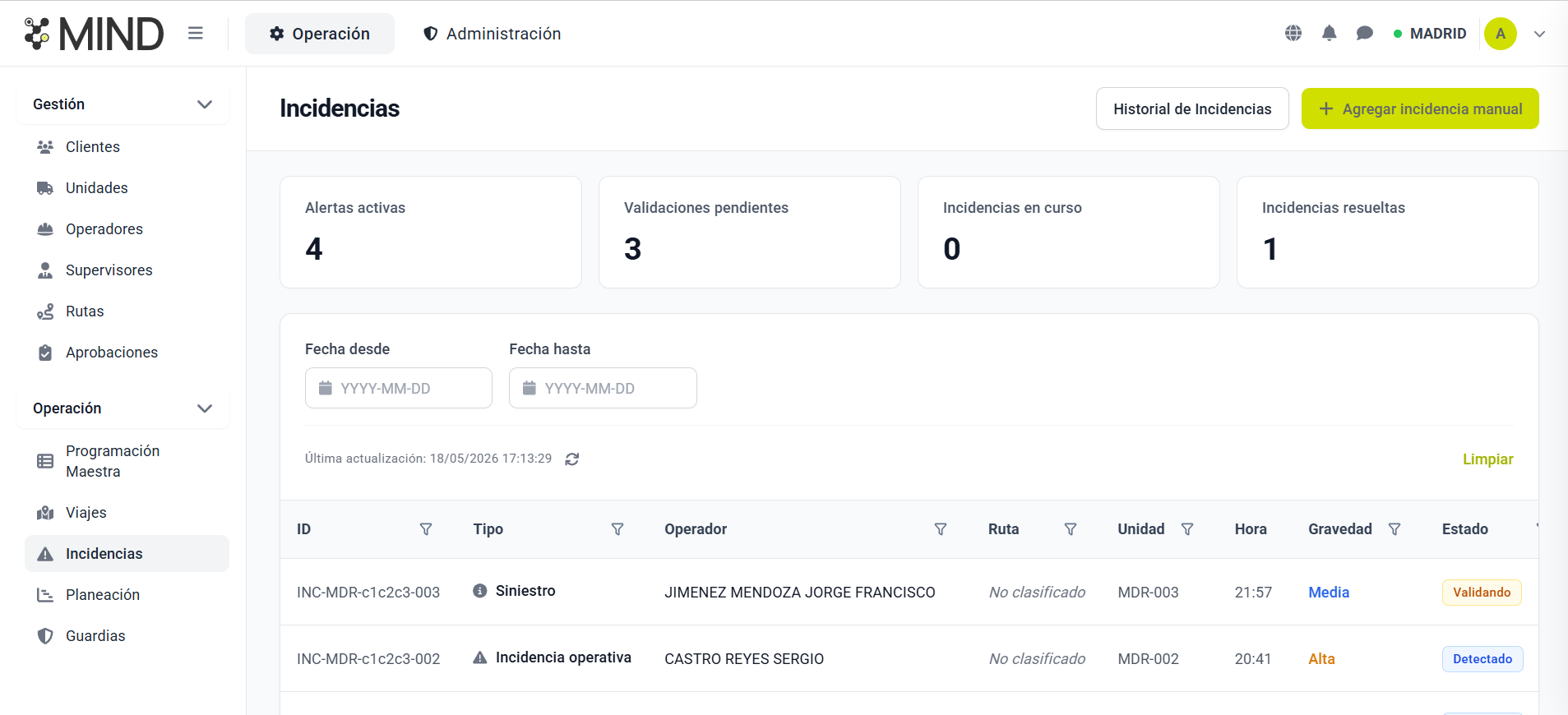Screen dimensions: 1568x715
Task: Switch to the Operación tab
Action: (x=320, y=34)
